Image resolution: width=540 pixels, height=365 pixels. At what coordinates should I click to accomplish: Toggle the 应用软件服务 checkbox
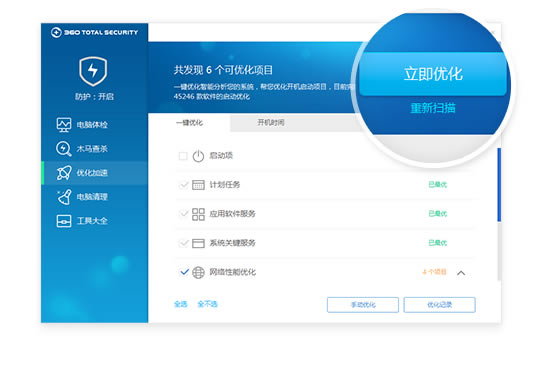(x=184, y=214)
